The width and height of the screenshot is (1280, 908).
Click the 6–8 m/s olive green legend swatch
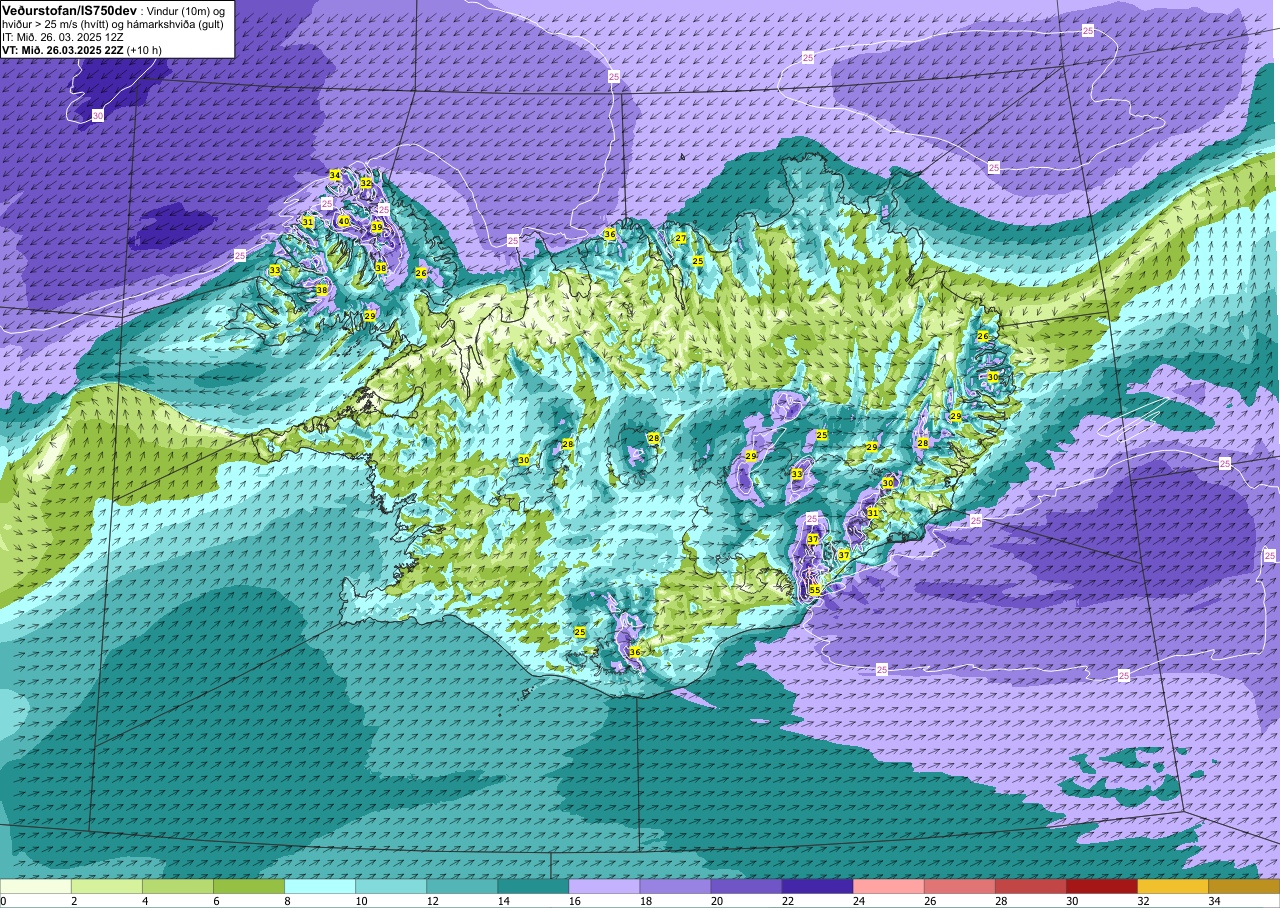tap(249, 886)
